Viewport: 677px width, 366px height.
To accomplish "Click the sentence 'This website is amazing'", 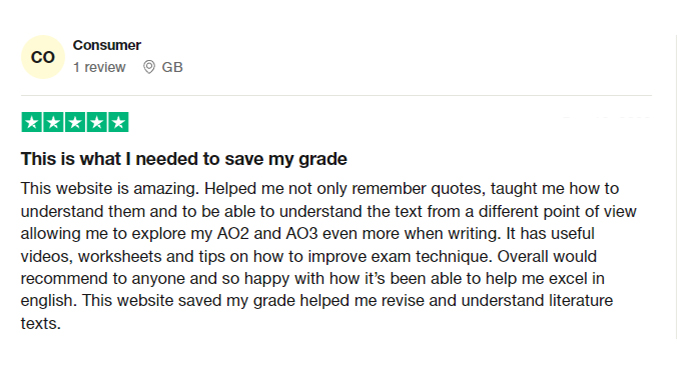I will 110,189.
